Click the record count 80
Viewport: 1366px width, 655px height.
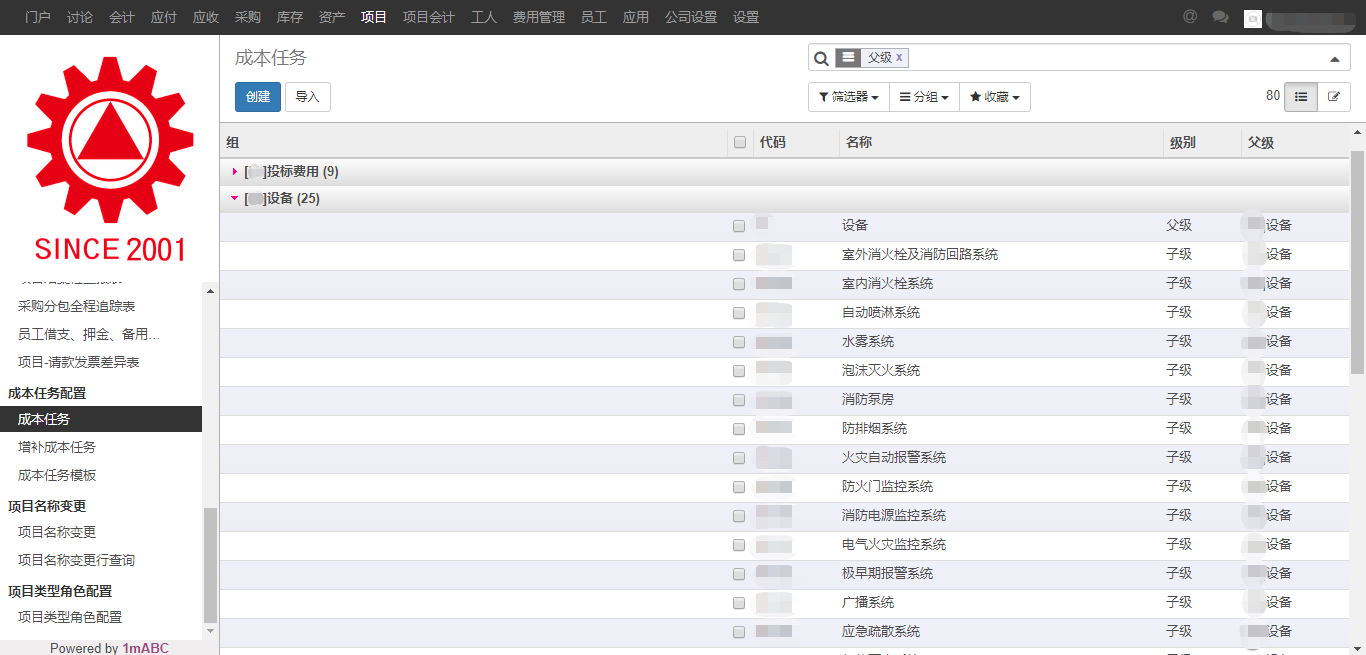pos(1273,96)
